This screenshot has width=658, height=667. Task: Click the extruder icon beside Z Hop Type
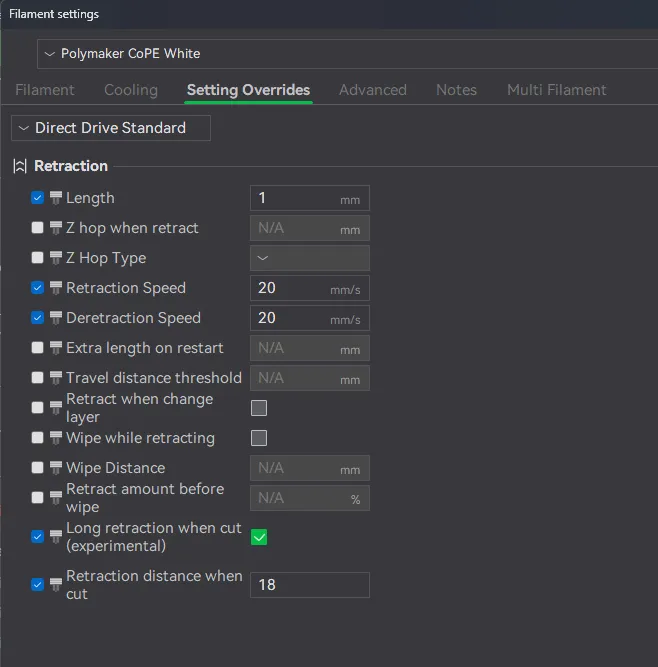[56, 258]
